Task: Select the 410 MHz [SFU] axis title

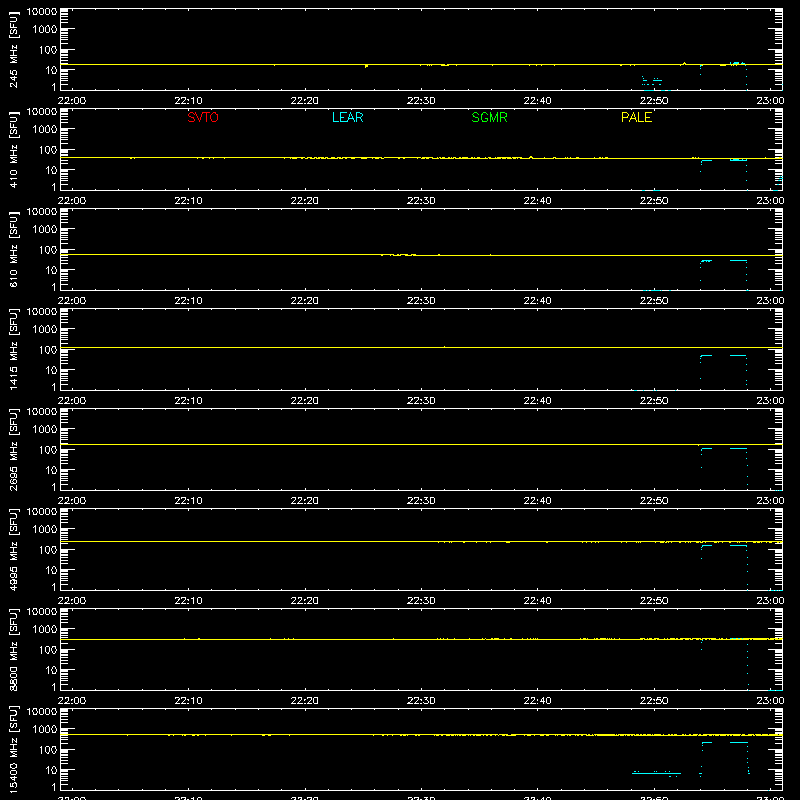Action: [x=13, y=149]
